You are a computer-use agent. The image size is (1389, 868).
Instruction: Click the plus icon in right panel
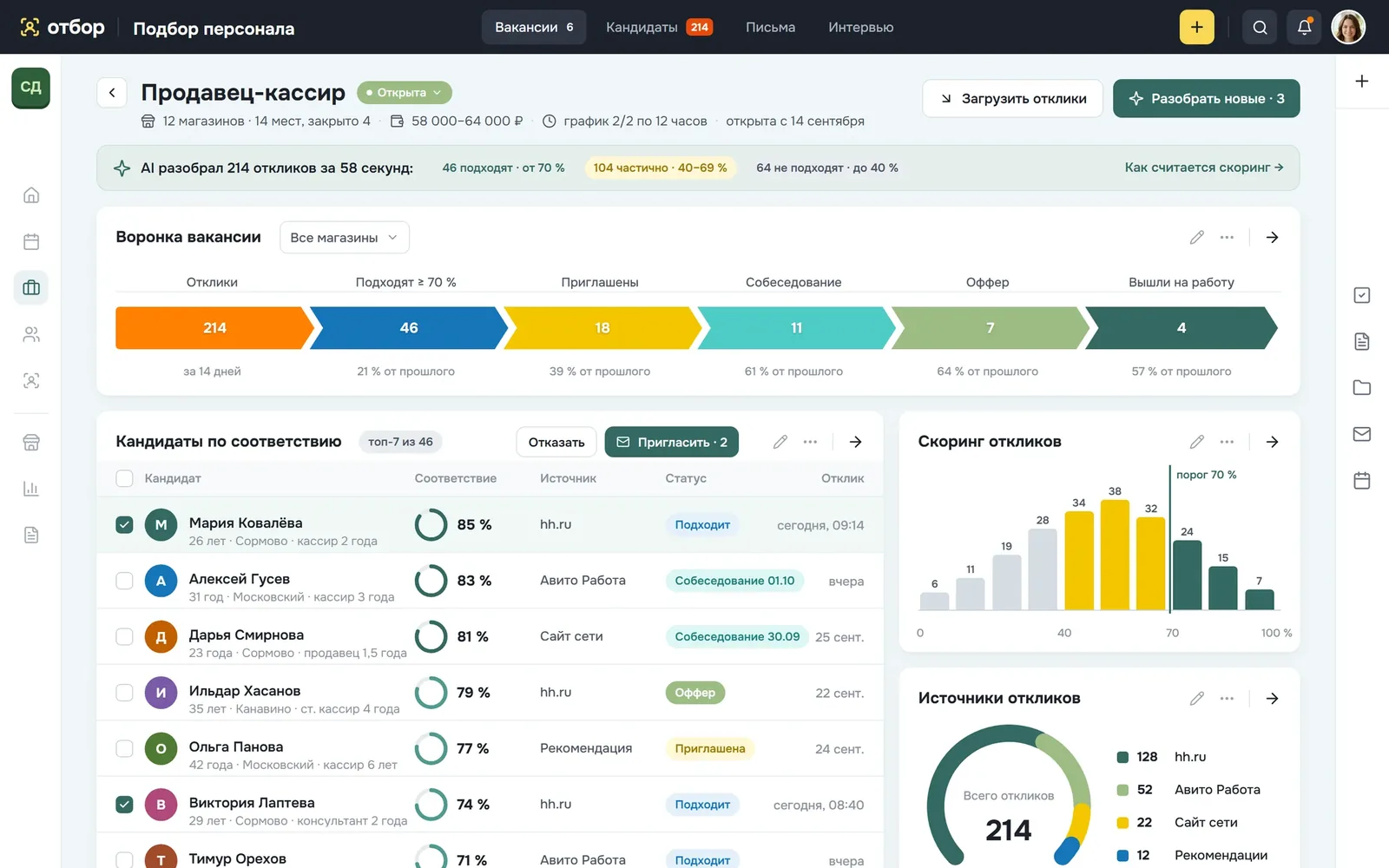1362,81
